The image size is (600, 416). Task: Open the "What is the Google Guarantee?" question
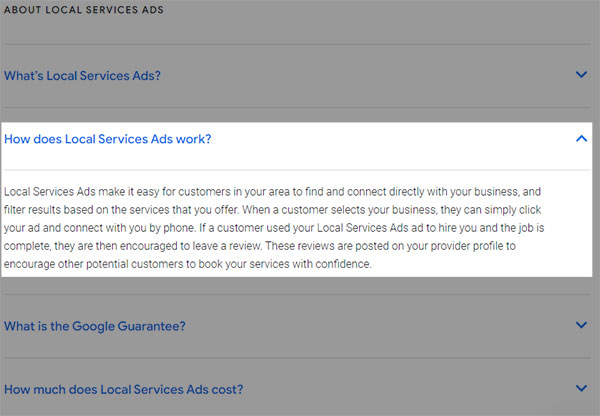[95, 326]
